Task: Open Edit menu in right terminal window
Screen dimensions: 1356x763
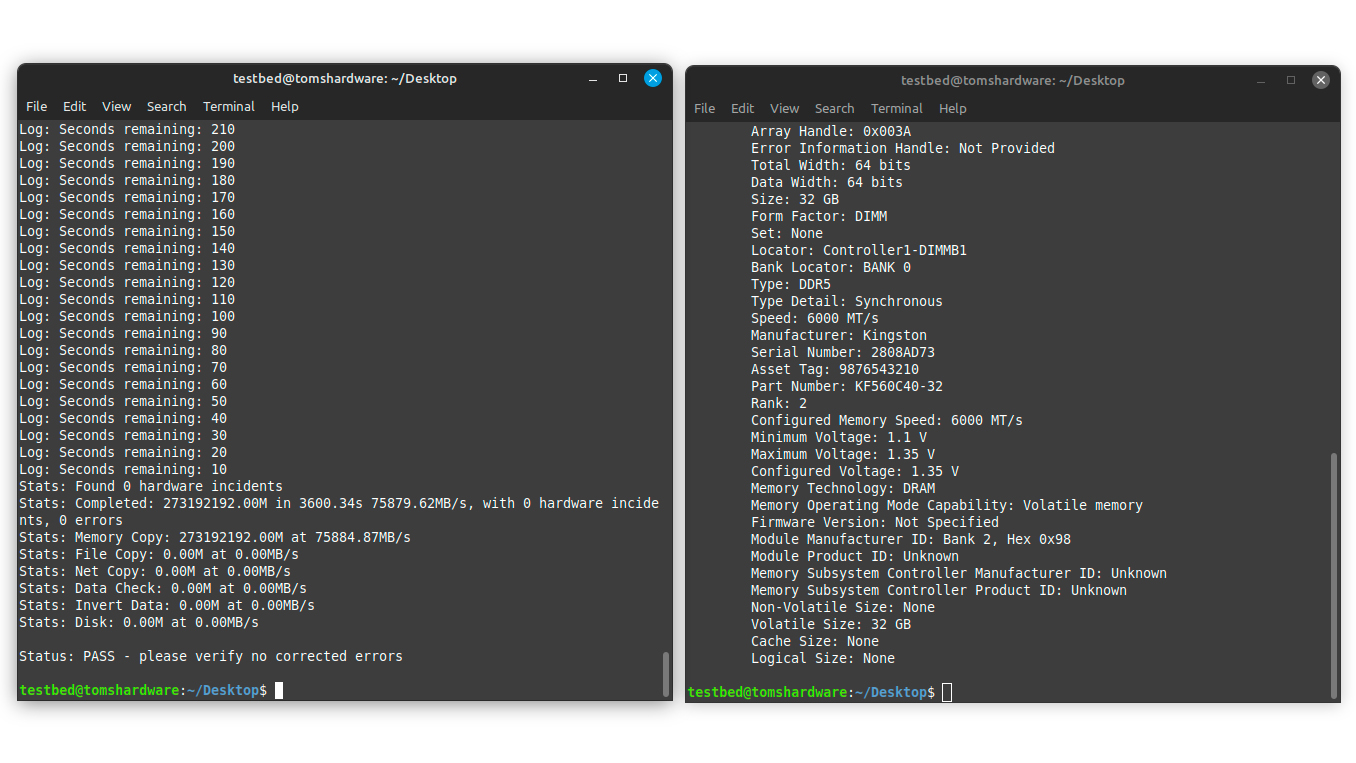Action: (742, 108)
